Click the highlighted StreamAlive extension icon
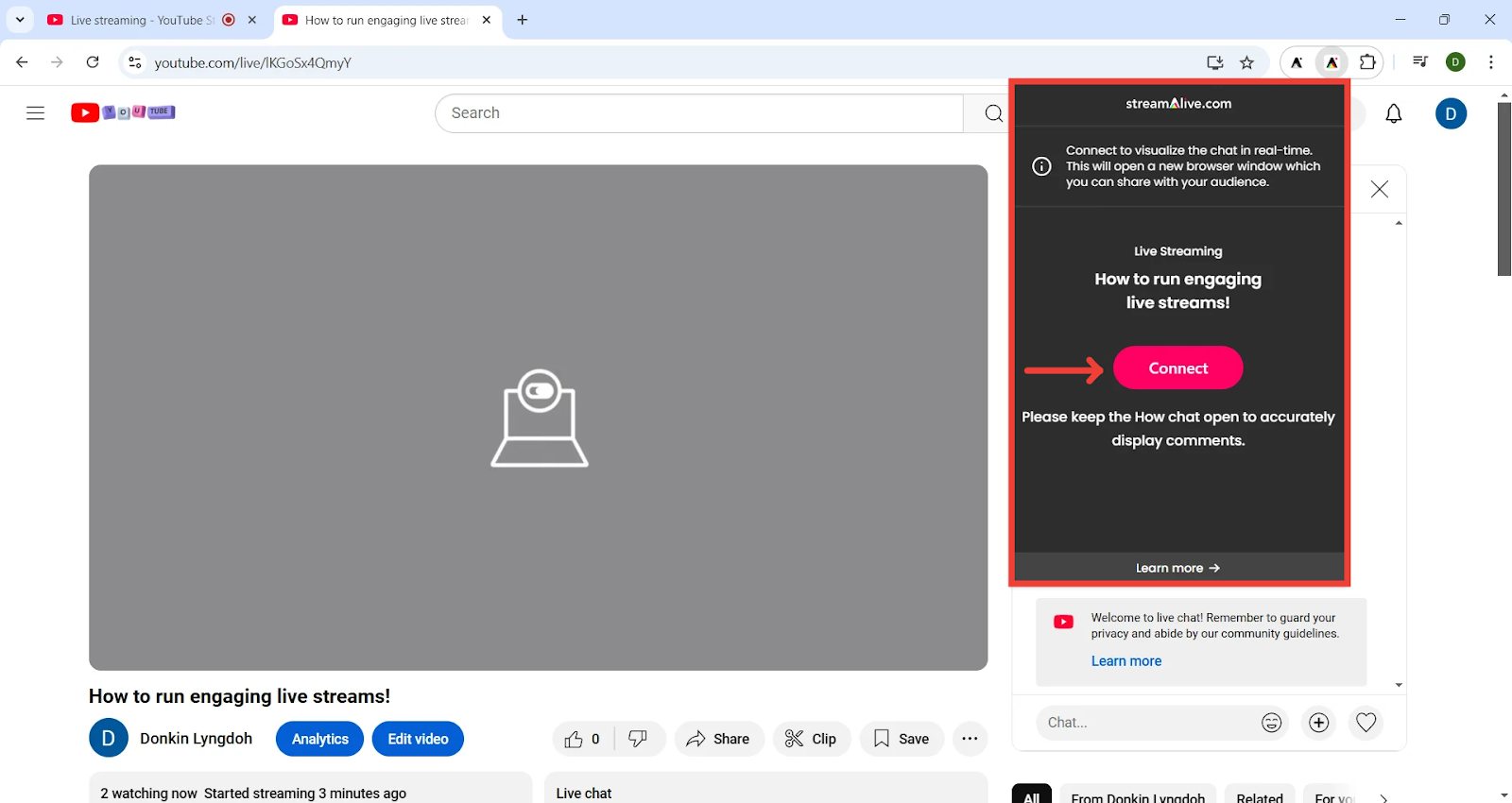The height and width of the screenshot is (803, 1512). tap(1332, 62)
